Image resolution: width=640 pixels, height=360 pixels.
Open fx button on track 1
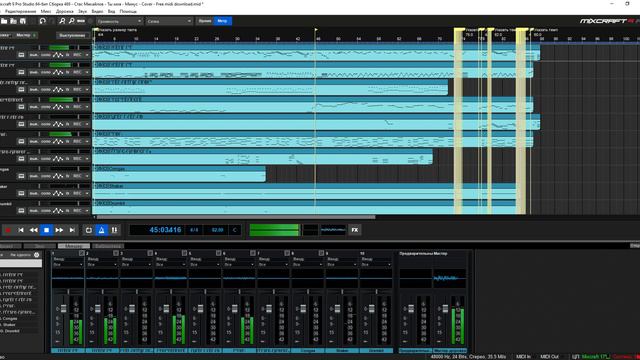point(68,55)
